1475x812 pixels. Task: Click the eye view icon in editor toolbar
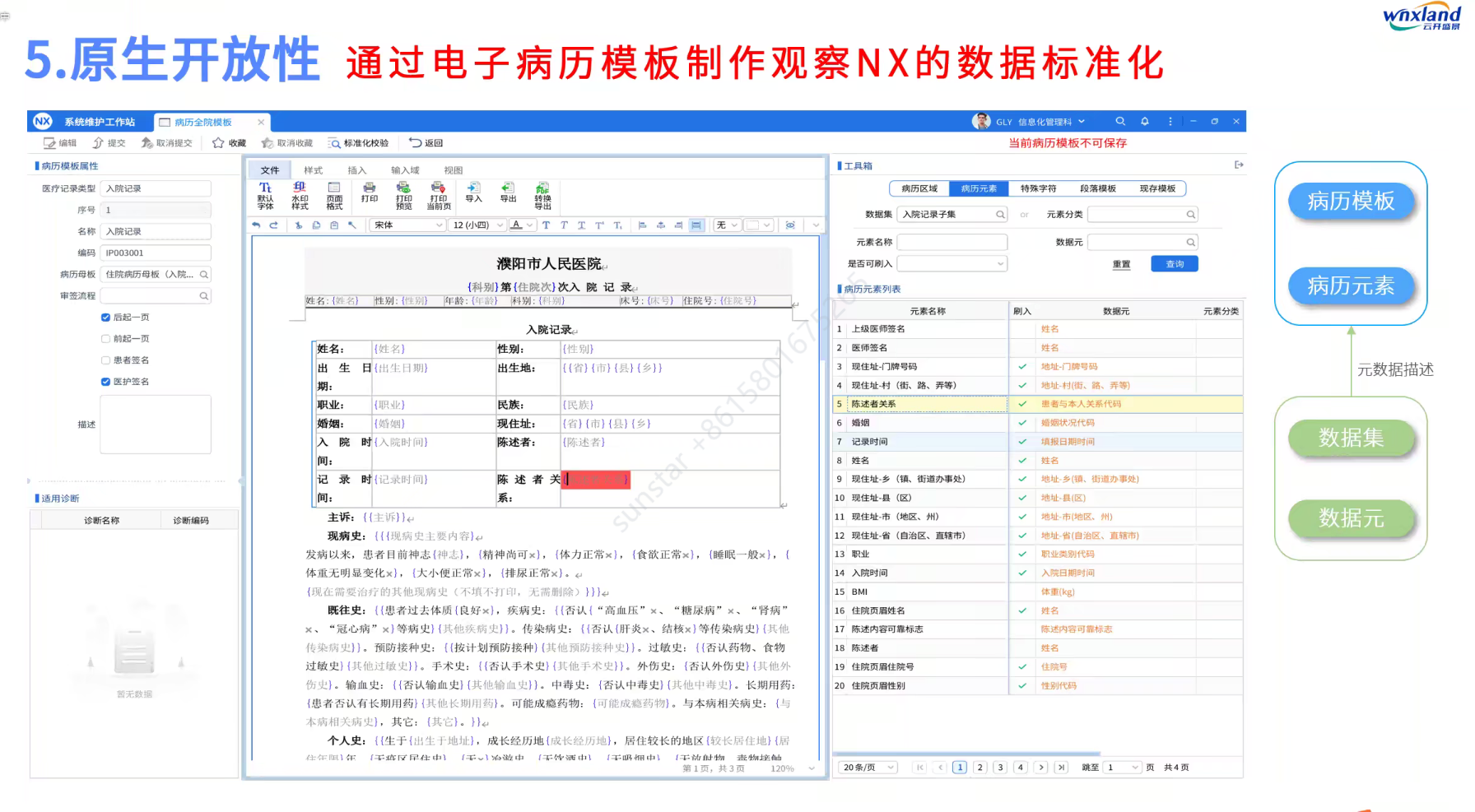click(x=790, y=225)
